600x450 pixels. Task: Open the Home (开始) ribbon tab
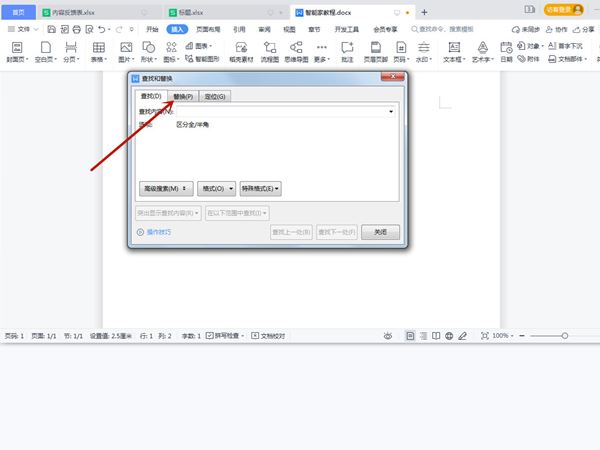tap(152, 29)
